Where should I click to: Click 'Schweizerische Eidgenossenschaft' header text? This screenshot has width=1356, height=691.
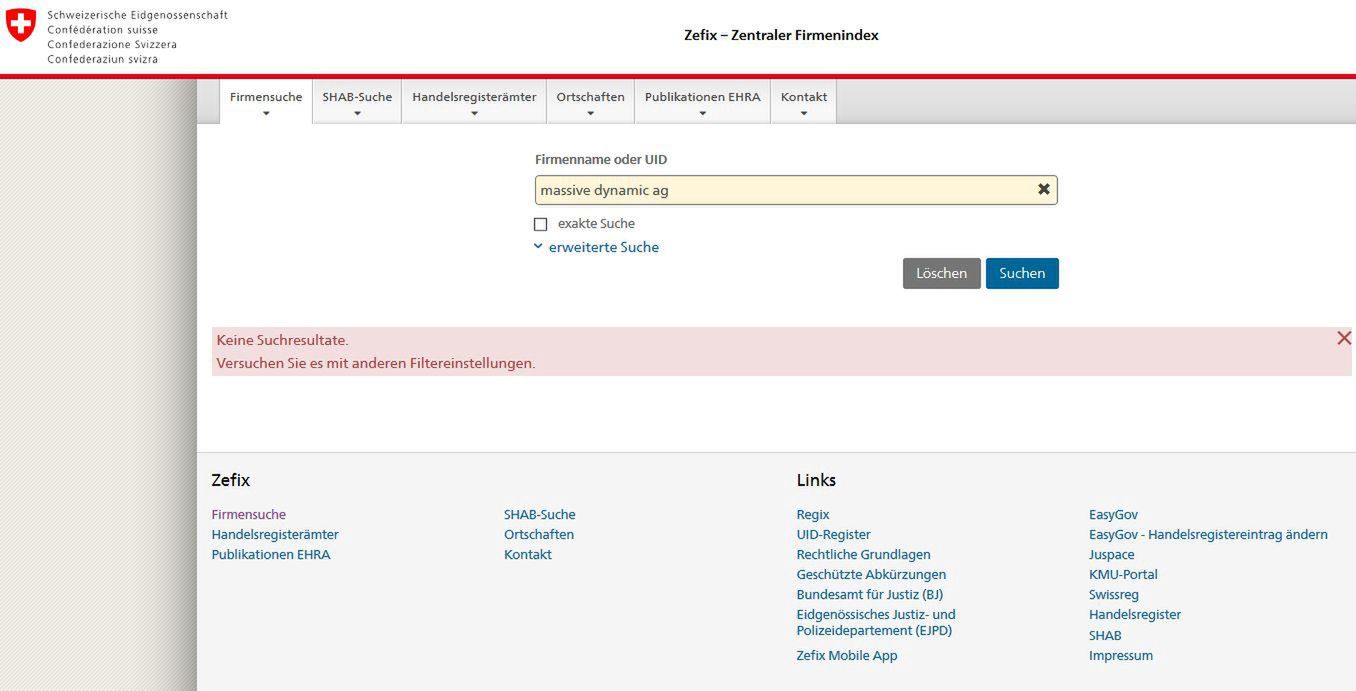138,15
